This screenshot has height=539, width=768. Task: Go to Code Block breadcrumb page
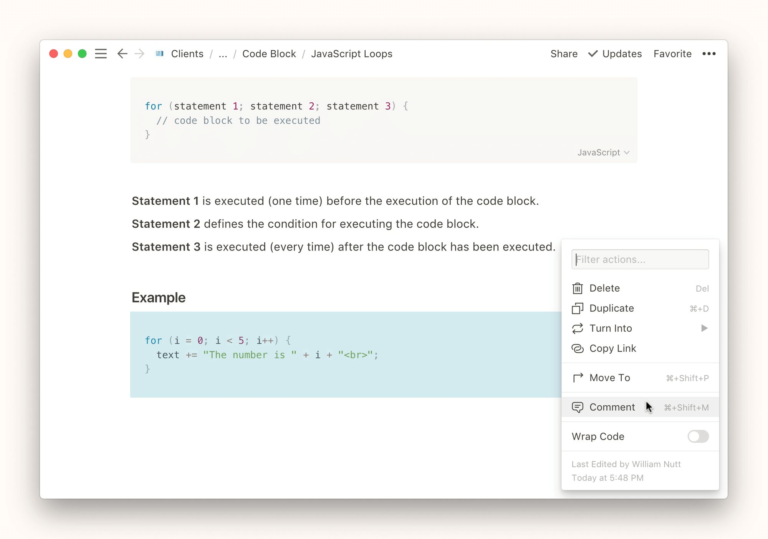269,54
